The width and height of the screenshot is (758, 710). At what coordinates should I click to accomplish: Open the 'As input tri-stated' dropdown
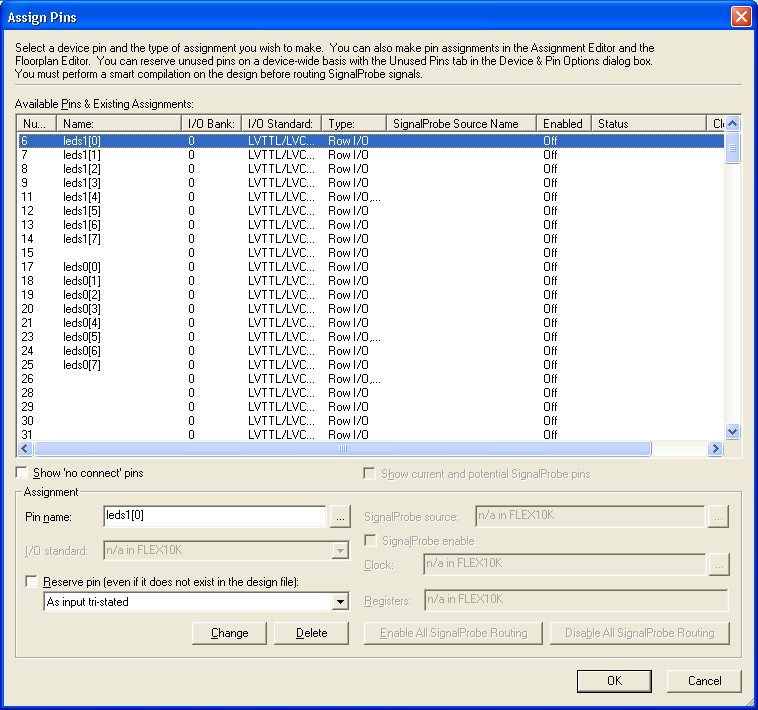pos(340,602)
